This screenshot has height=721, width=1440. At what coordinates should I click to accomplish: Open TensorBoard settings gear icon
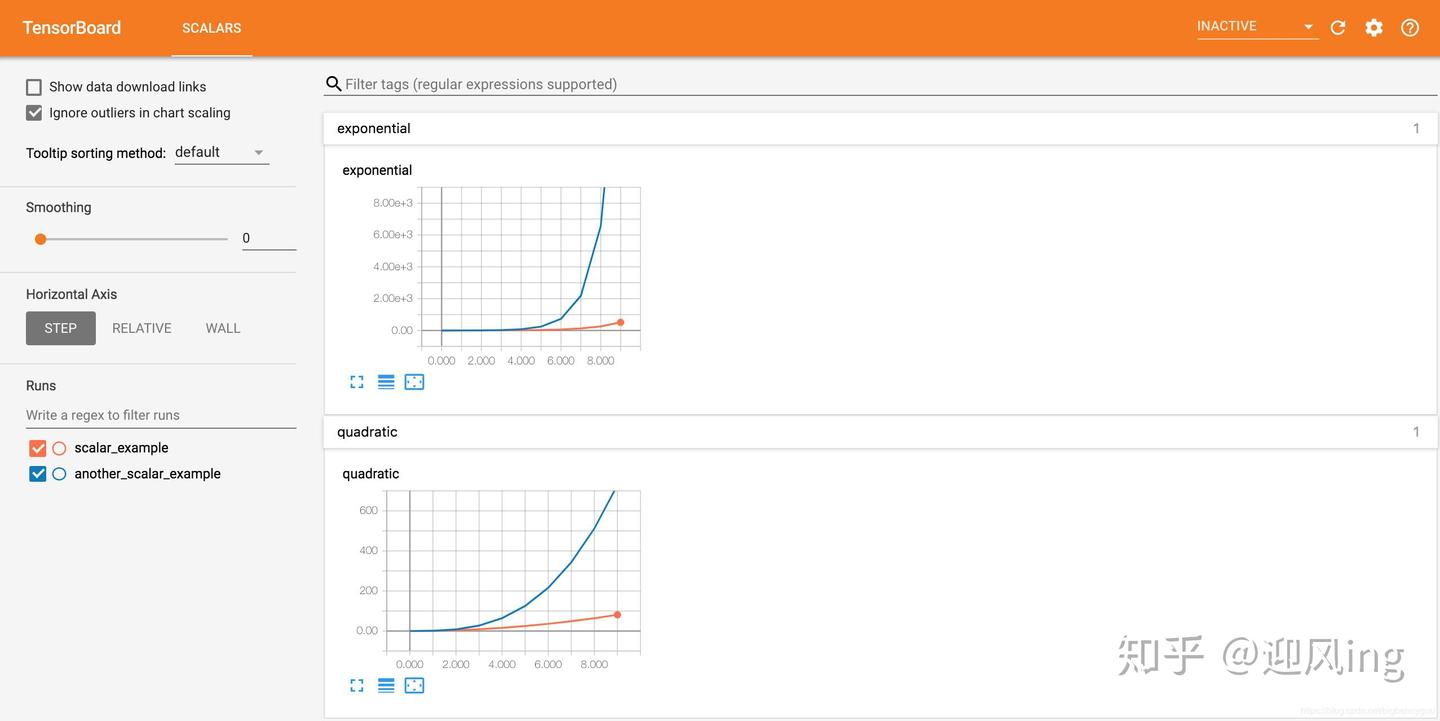pos(1374,28)
